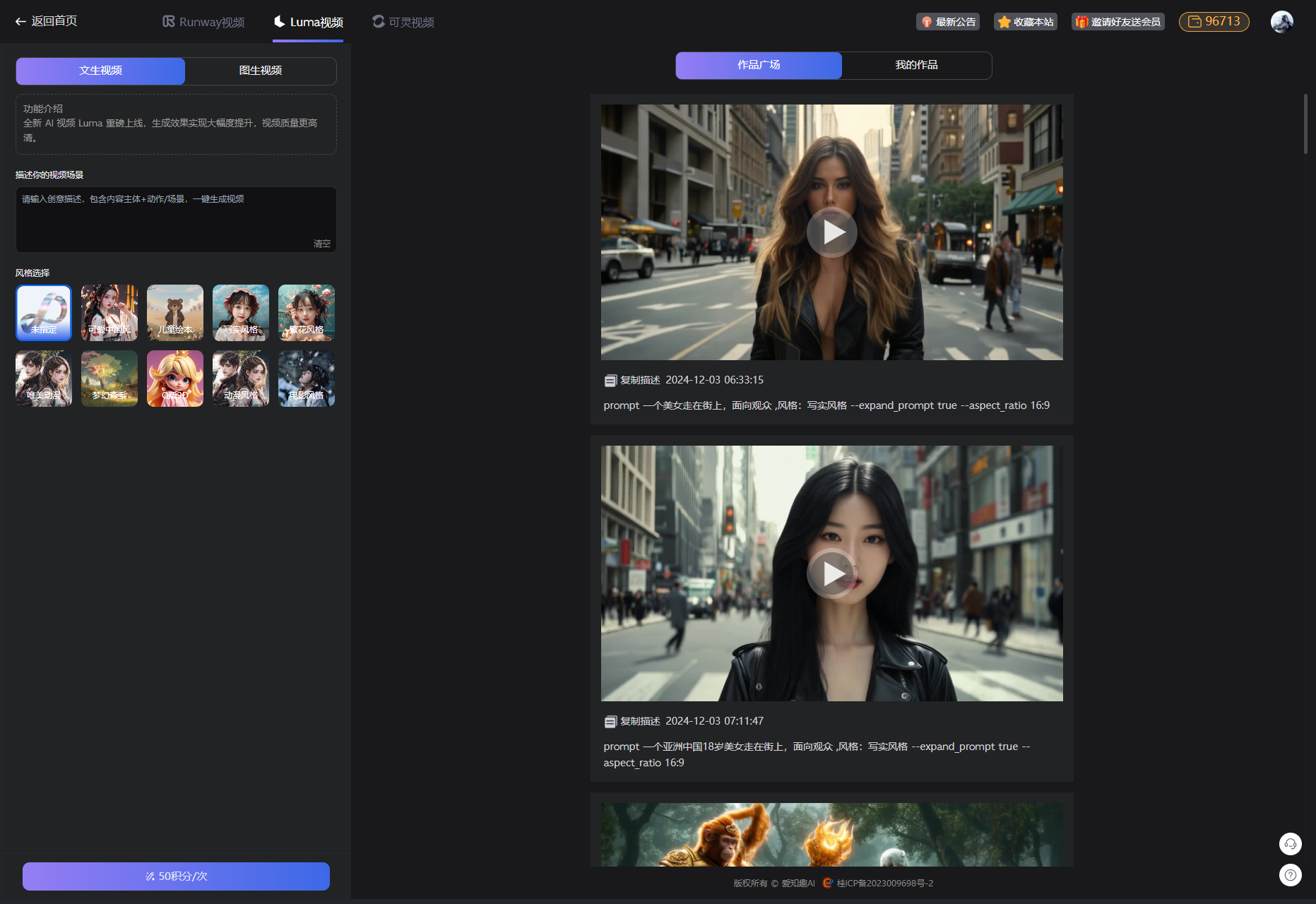Image resolution: width=1316 pixels, height=904 pixels.
Task: Copy description of the 06:33:15 video
Action: 632,380
